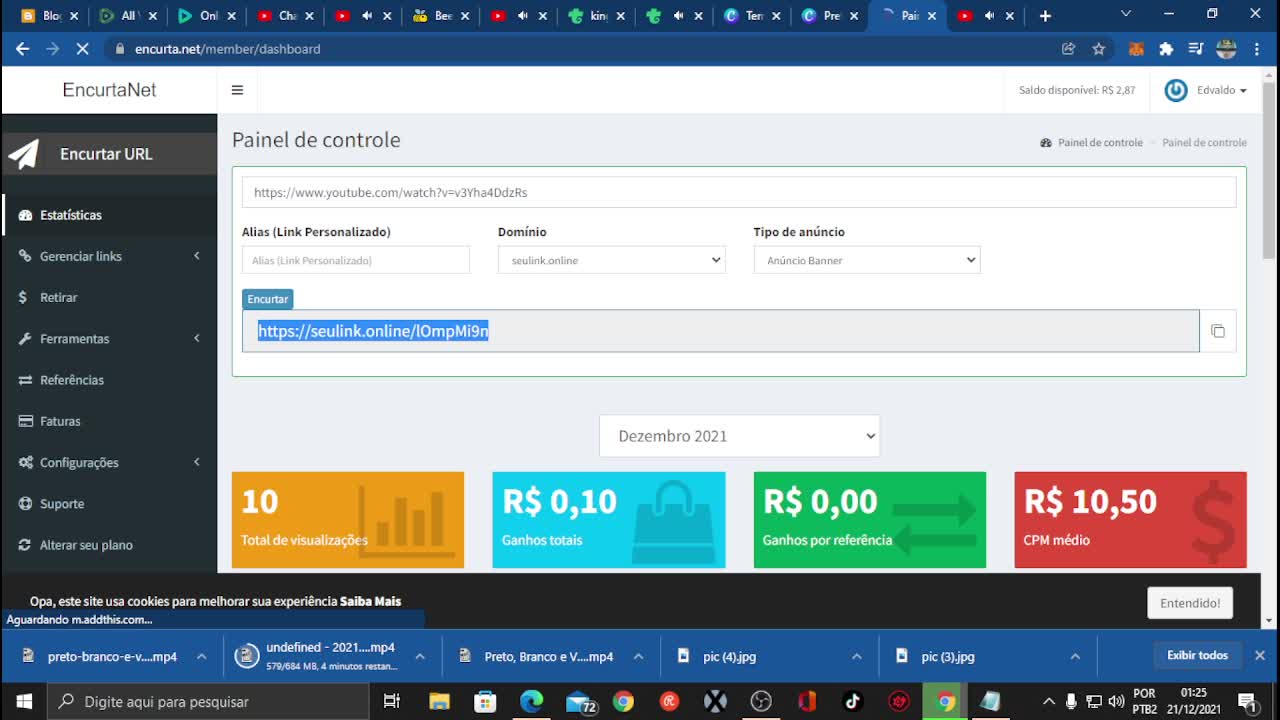Click the paper plane Encurtar URL icon
Viewport: 1280px width, 720px height.
coord(24,154)
